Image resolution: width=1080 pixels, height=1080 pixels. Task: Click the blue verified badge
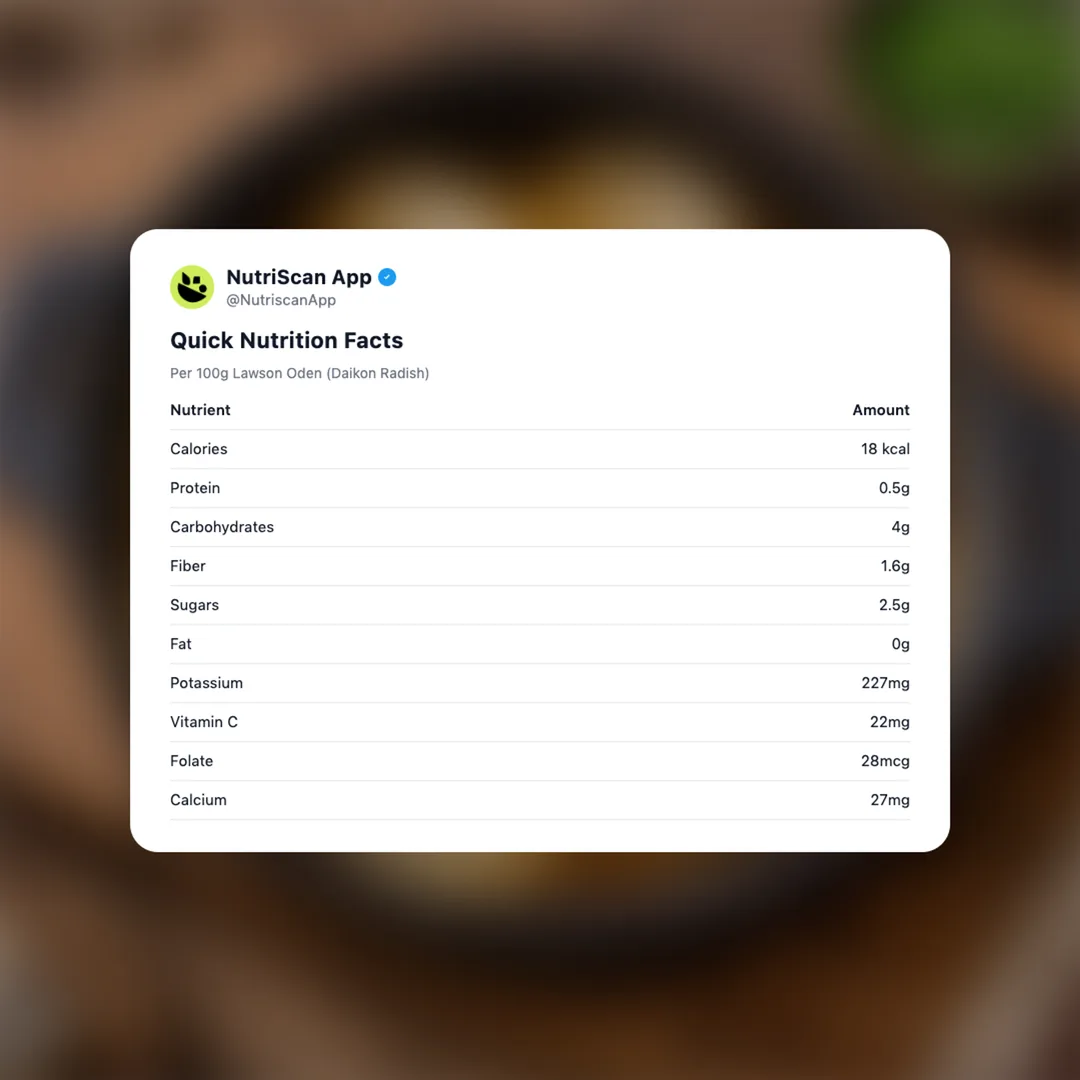click(387, 277)
